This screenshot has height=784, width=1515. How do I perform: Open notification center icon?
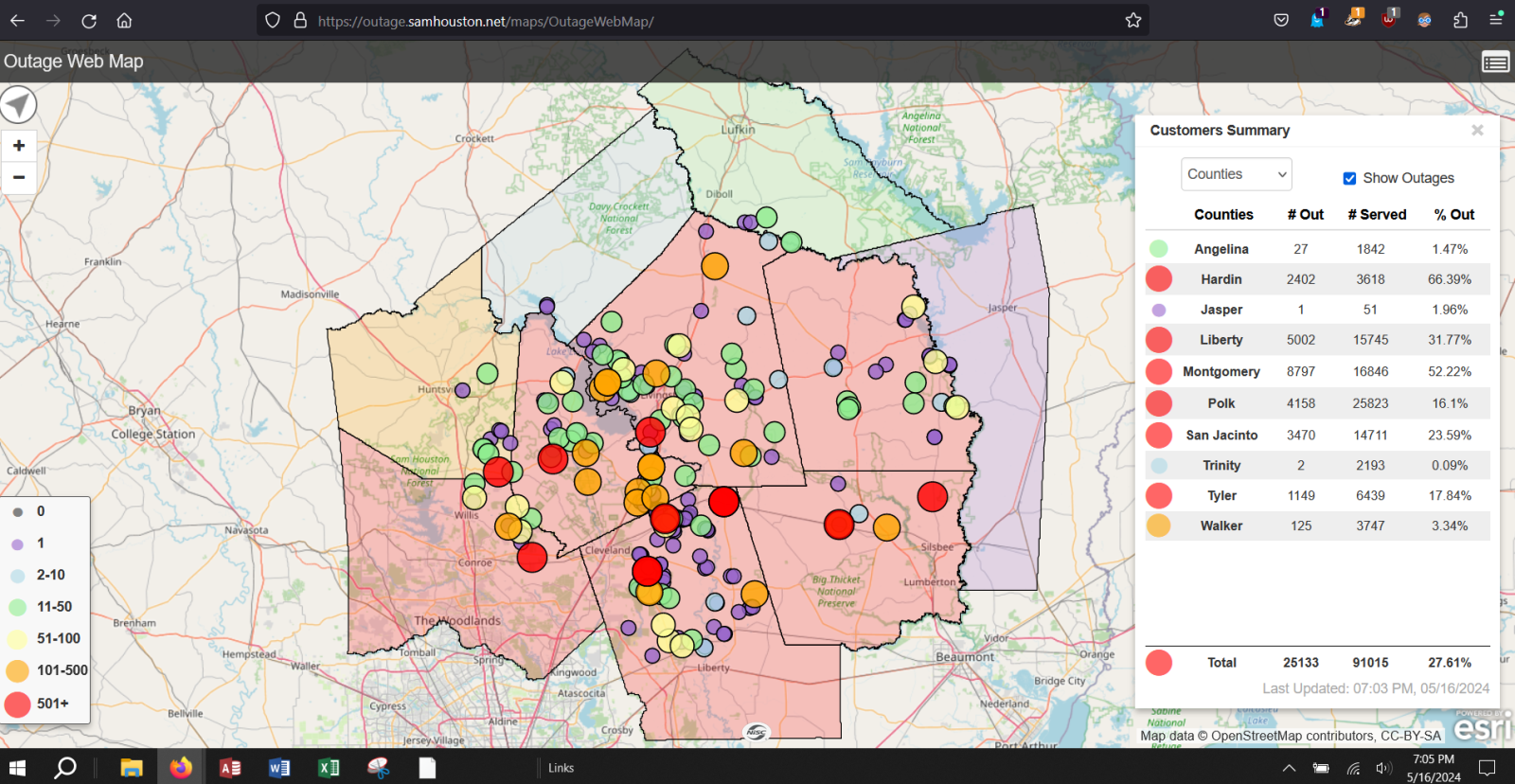coord(1488,768)
